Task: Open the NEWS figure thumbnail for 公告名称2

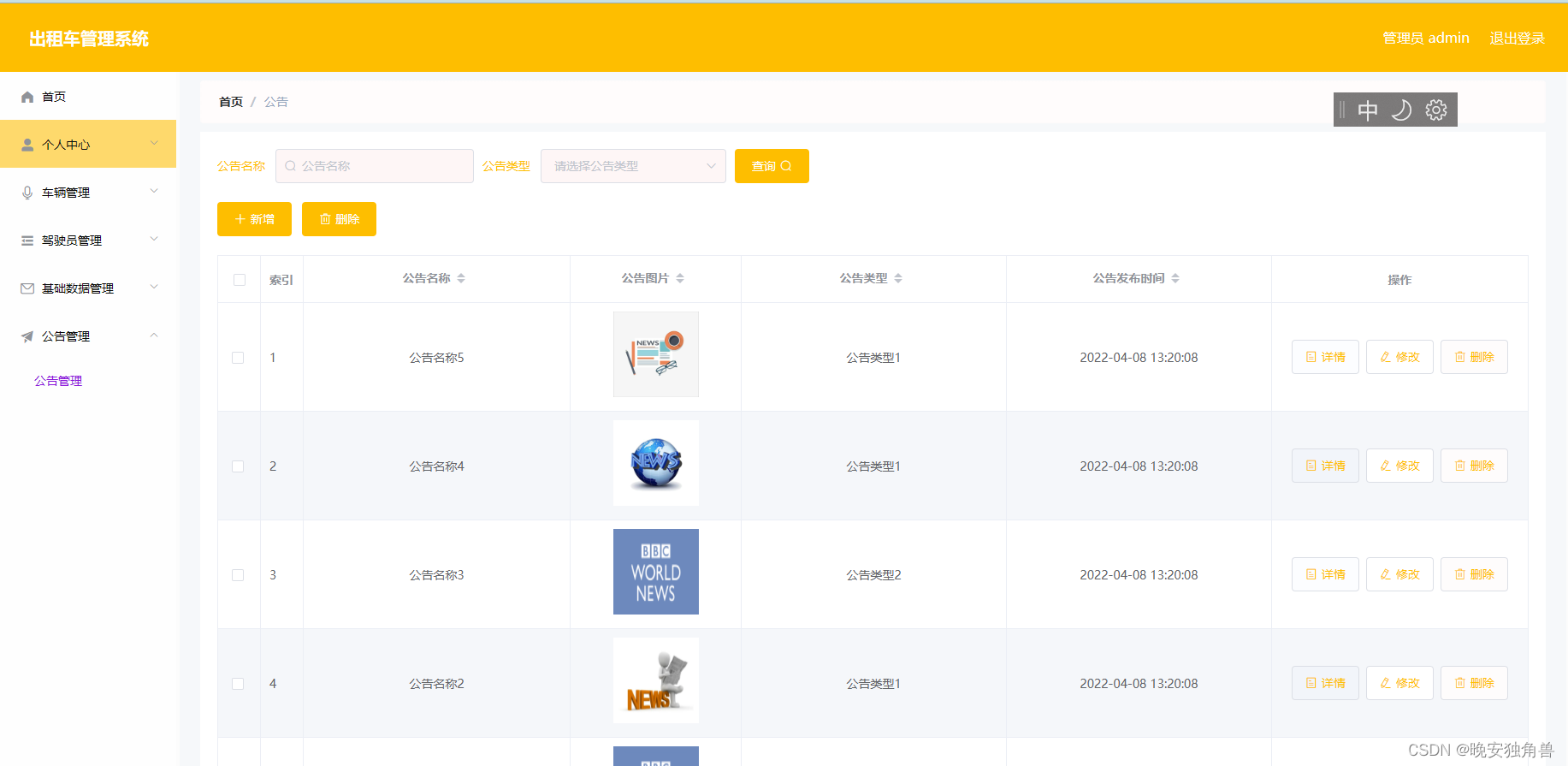Action: pos(656,680)
